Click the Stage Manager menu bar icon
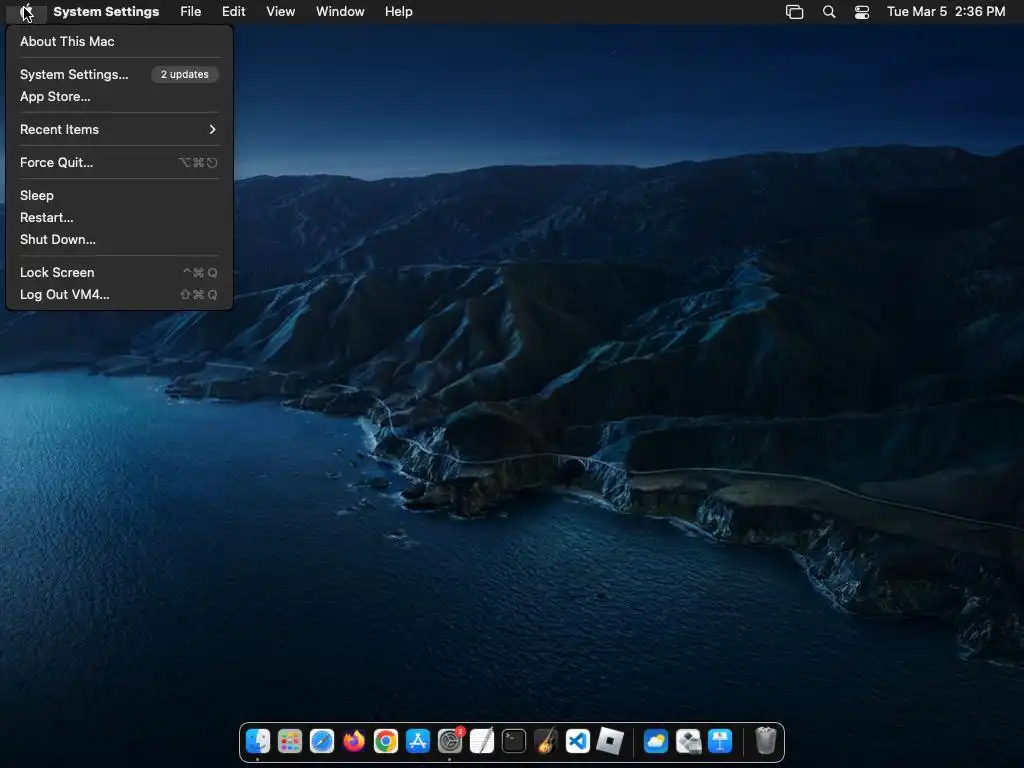 click(x=795, y=12)
